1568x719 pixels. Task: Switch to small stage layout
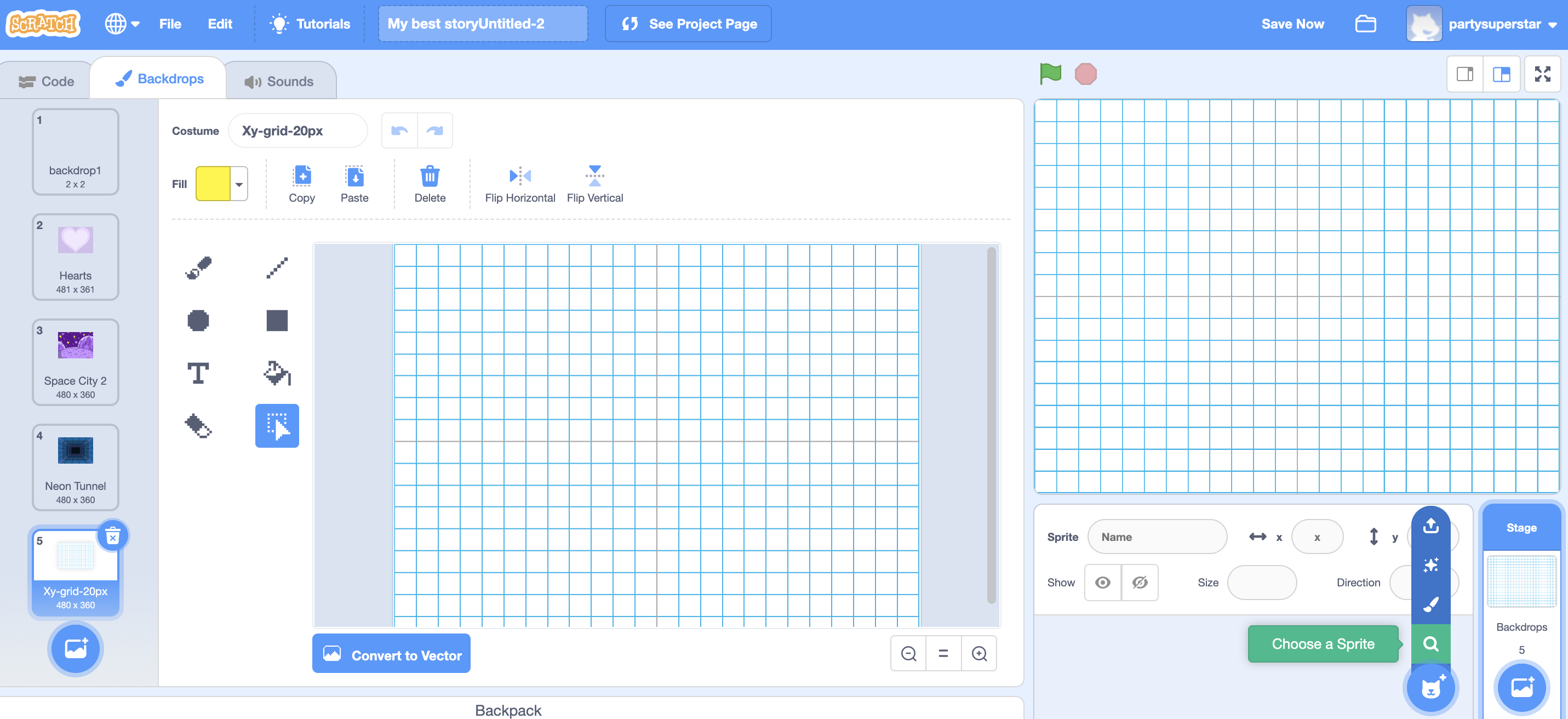click(1464, 75)
